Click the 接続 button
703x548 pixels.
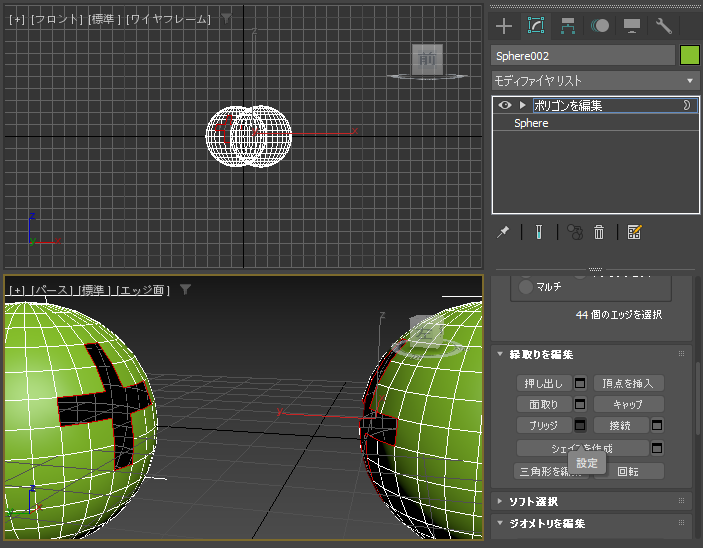(621, 426)
